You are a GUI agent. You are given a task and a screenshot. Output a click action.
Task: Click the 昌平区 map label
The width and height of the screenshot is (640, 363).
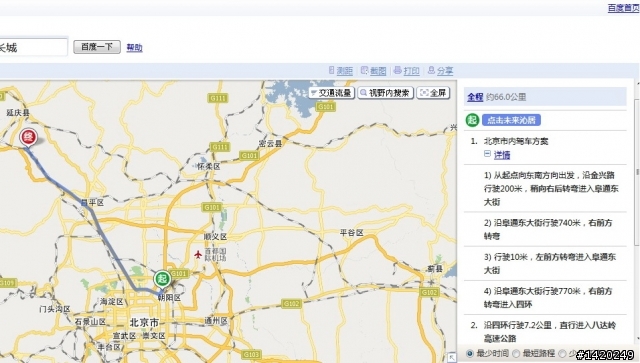[x=92, y=202]
